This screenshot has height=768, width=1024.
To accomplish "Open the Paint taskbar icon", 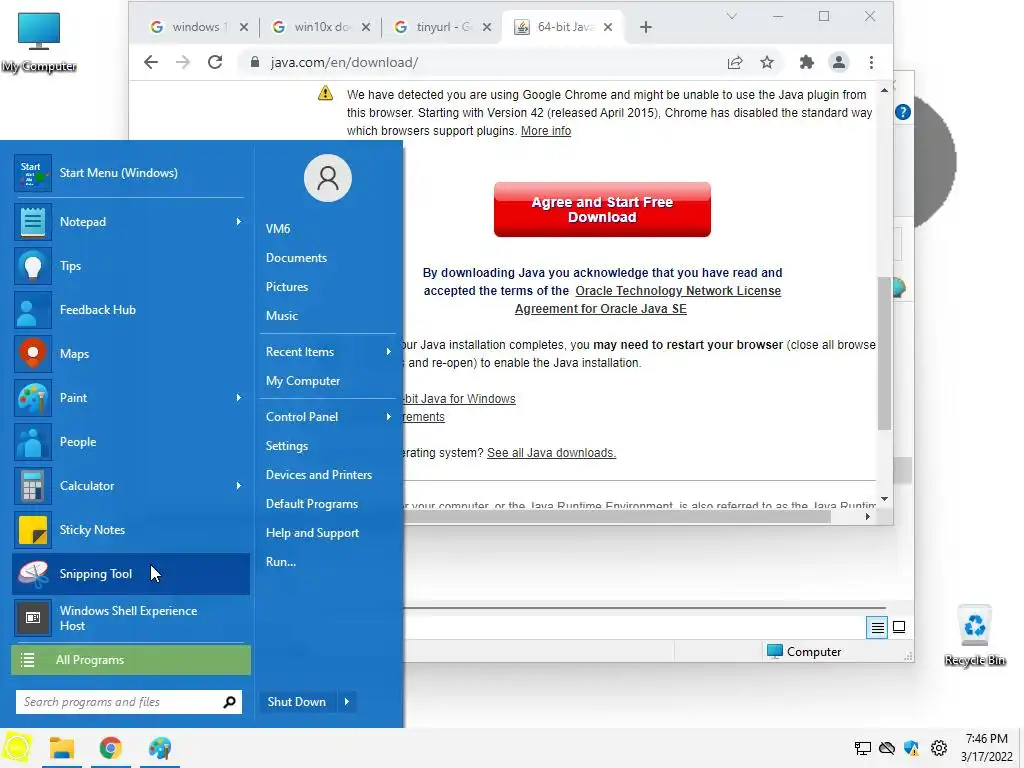I will pos(159,748).
